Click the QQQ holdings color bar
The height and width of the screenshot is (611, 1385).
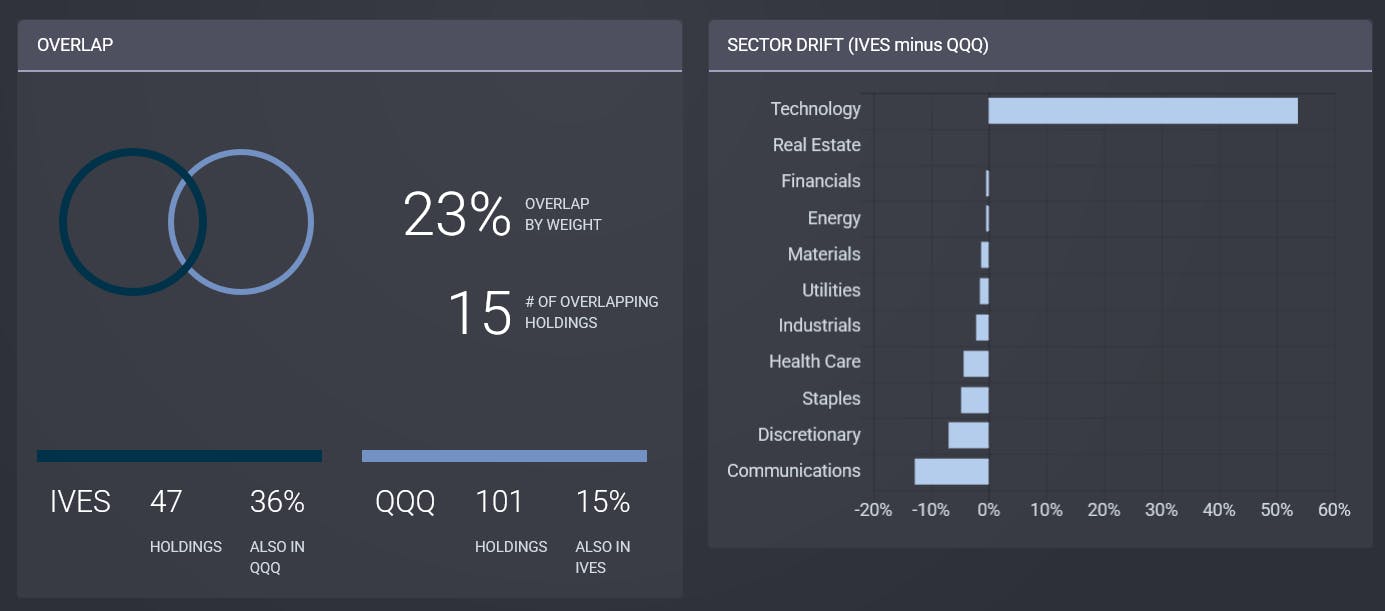pyautogui.click(x=504, y=455)
